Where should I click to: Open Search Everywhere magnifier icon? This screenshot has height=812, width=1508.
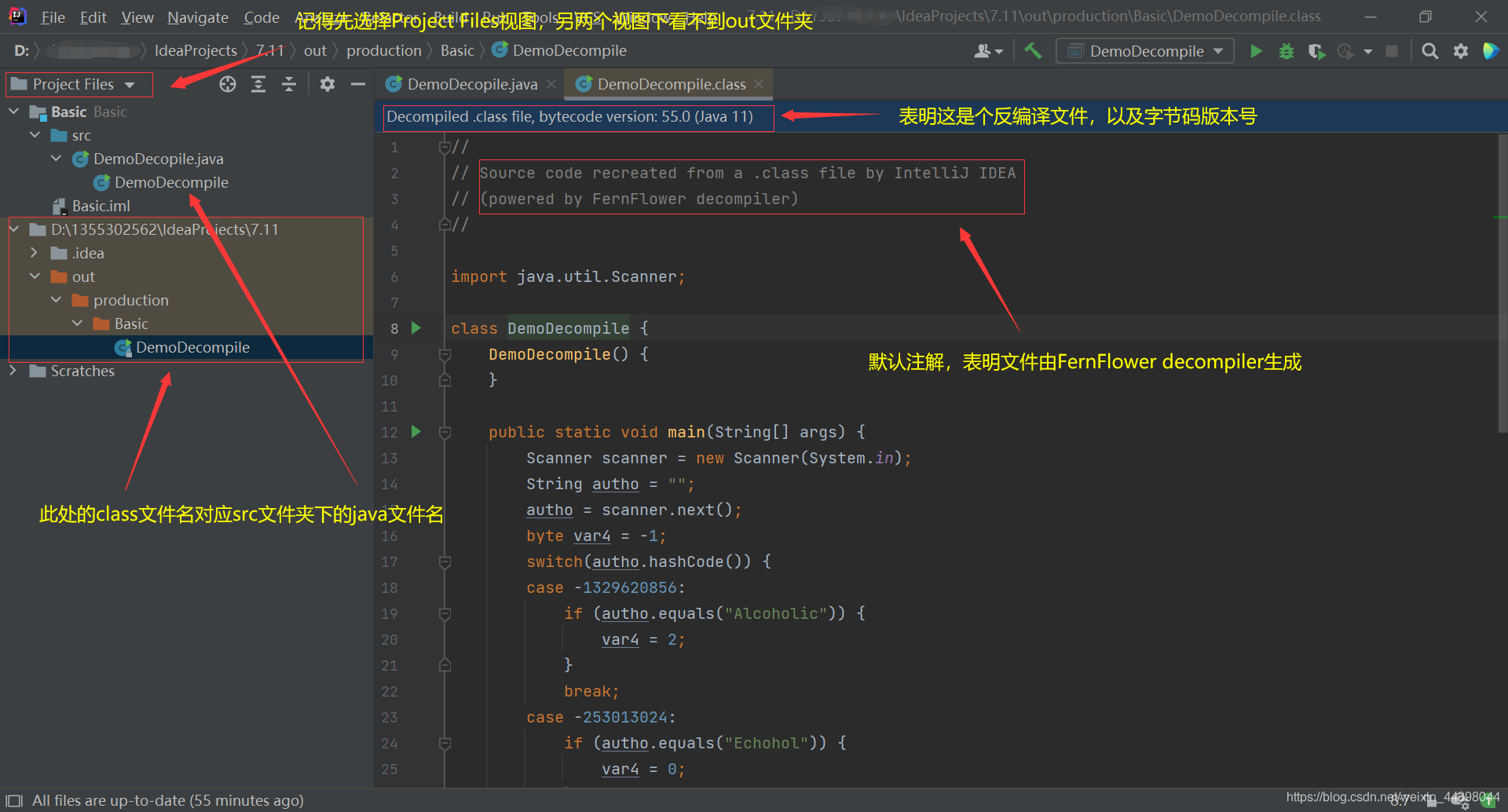click(1429, 50)
